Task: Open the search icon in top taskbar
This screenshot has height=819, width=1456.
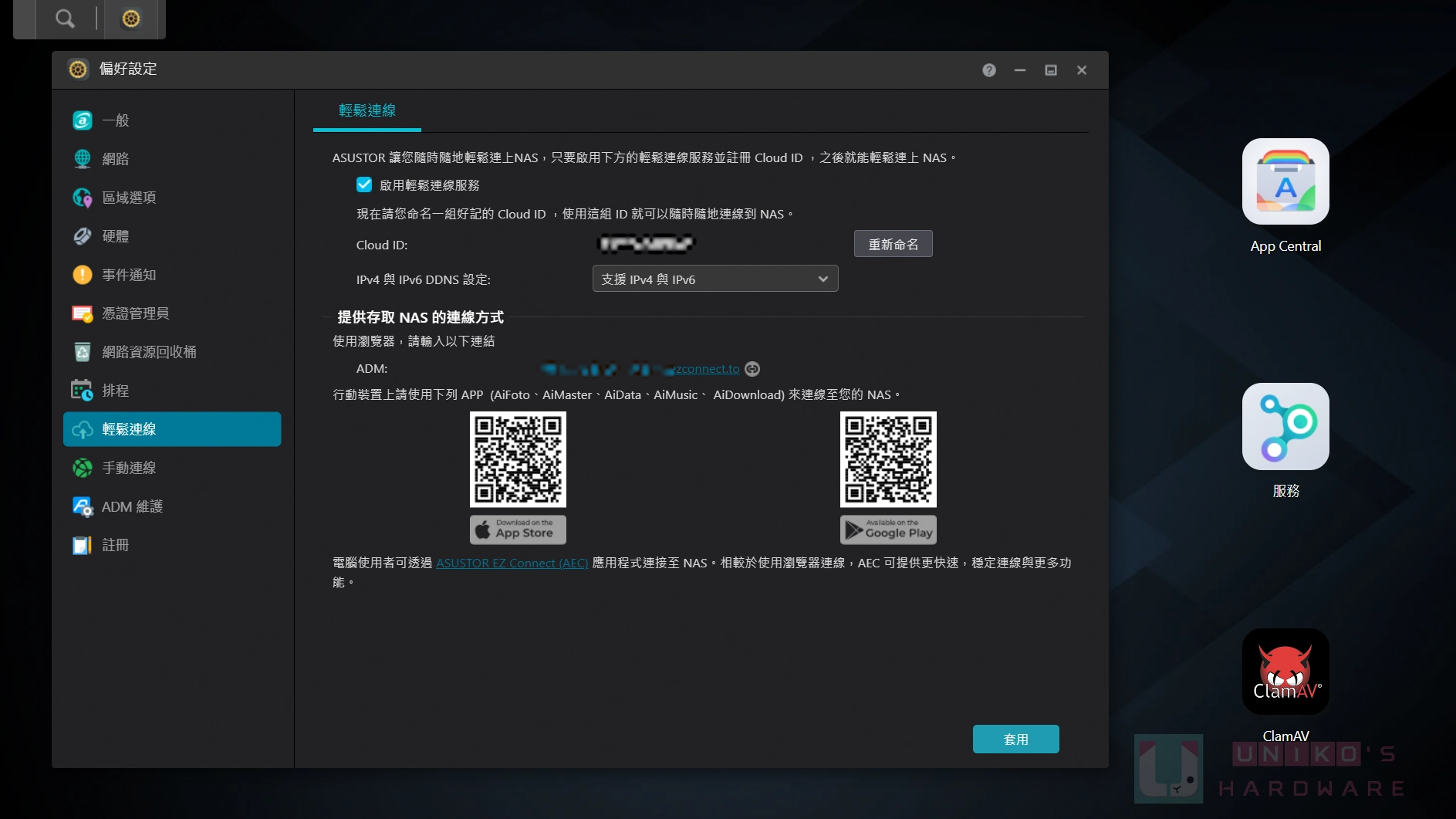Action: click(x=66, y=18)
